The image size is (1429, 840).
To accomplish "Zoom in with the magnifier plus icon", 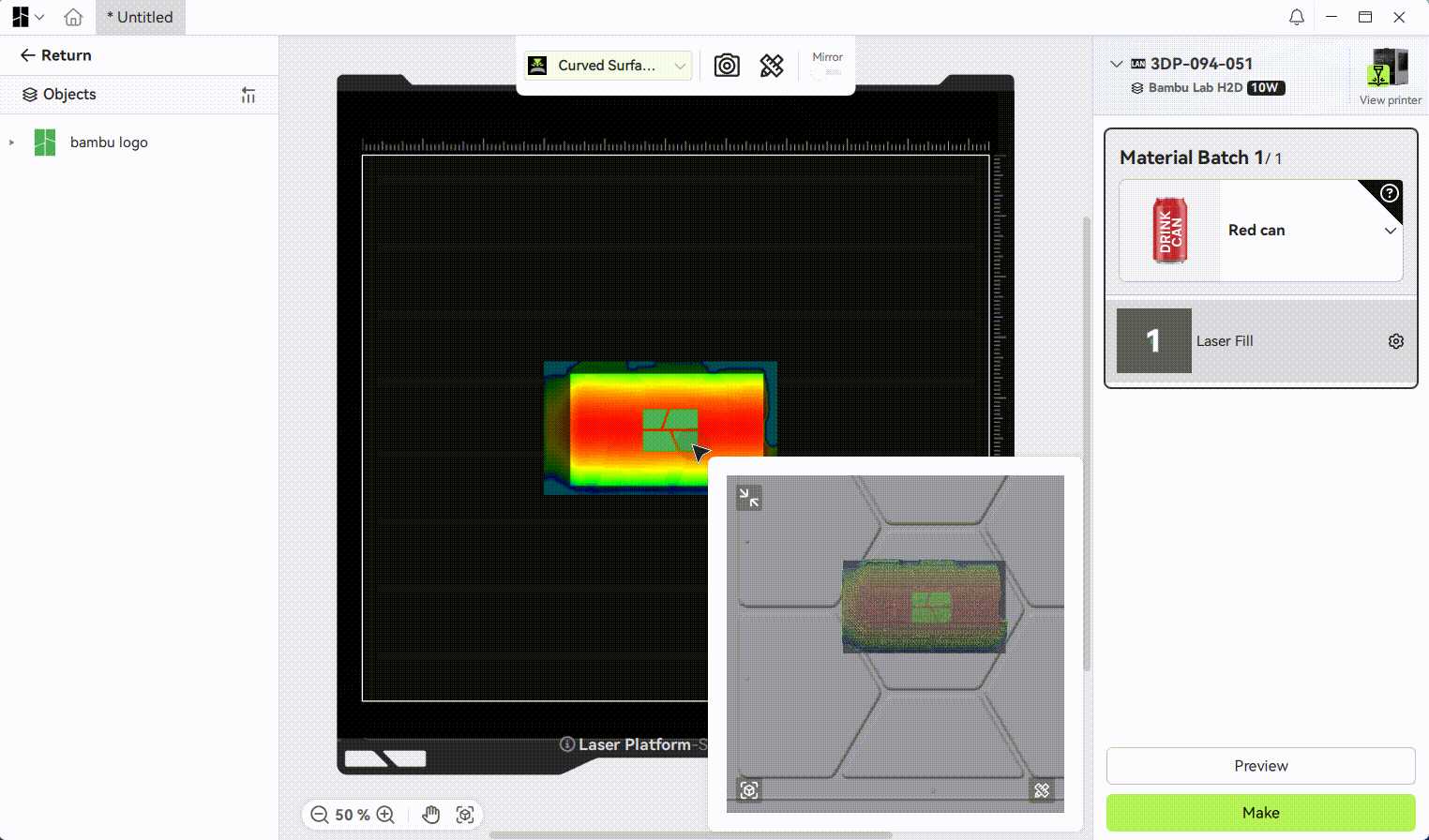I will click(385, 815).
